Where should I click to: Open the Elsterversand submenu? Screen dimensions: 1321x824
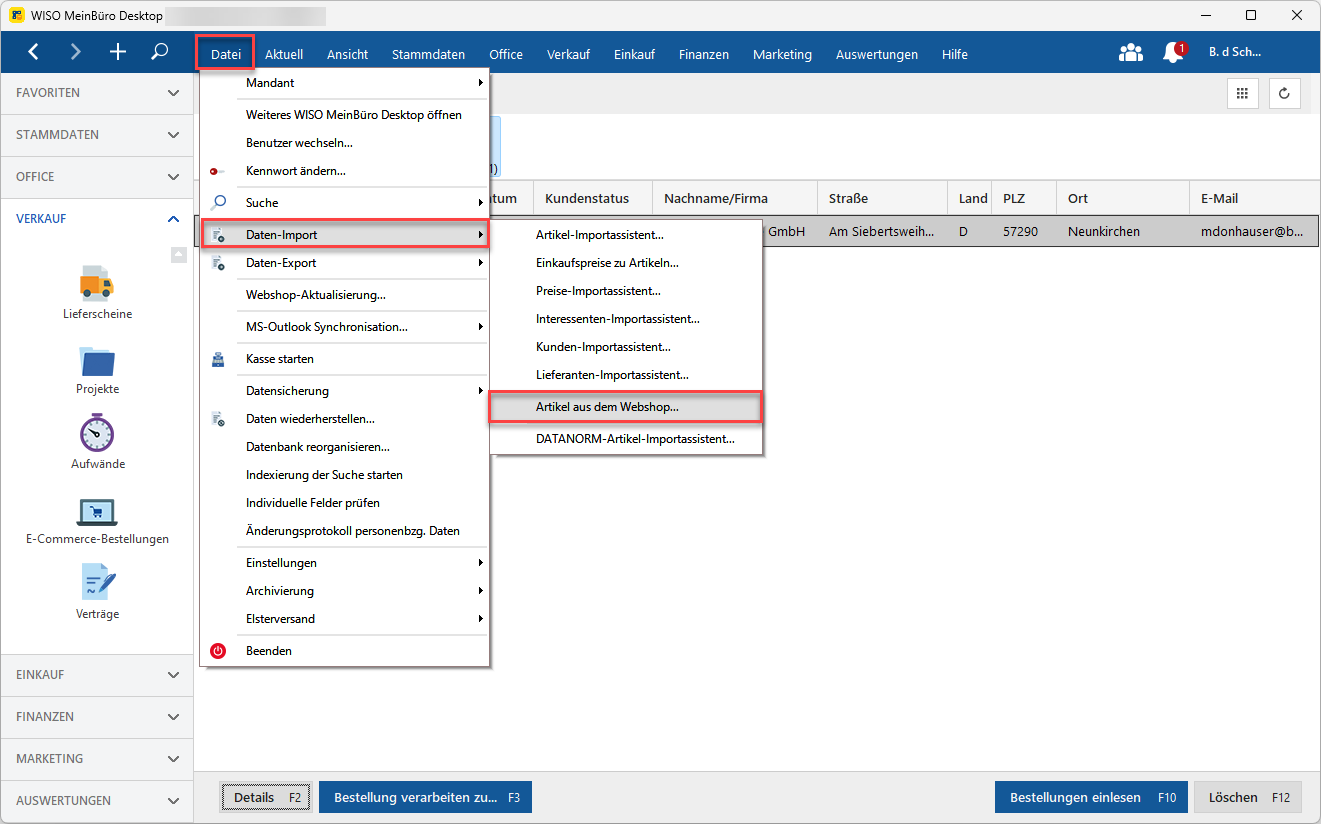point(345,619)
